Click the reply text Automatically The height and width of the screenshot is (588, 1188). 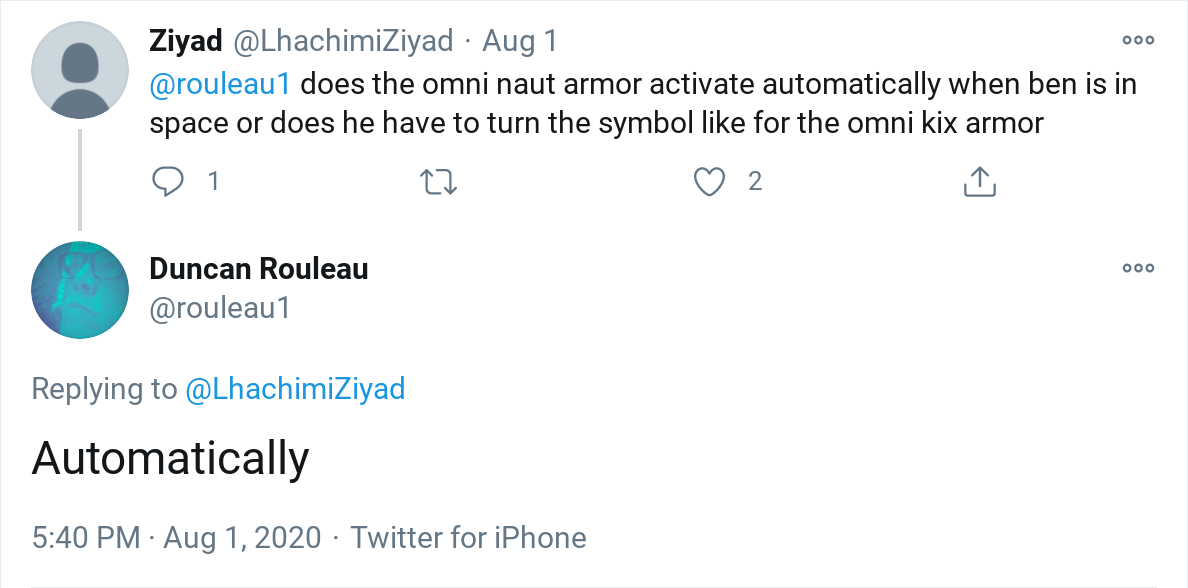click(170, 458)
